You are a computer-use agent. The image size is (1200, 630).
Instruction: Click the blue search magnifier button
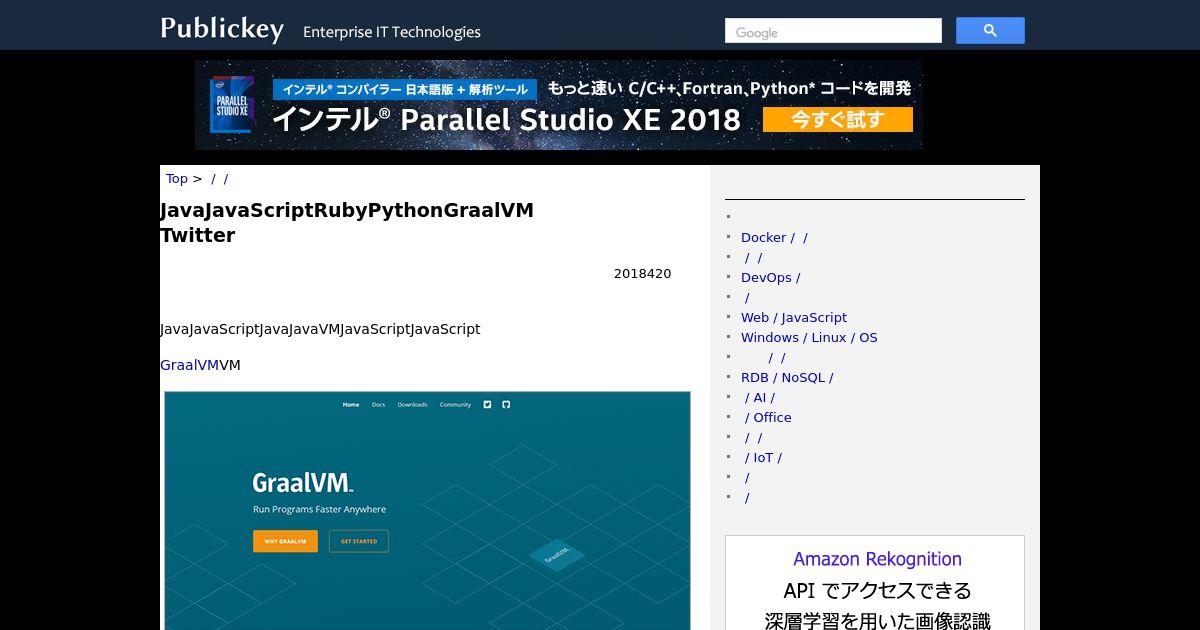(990, 31)
